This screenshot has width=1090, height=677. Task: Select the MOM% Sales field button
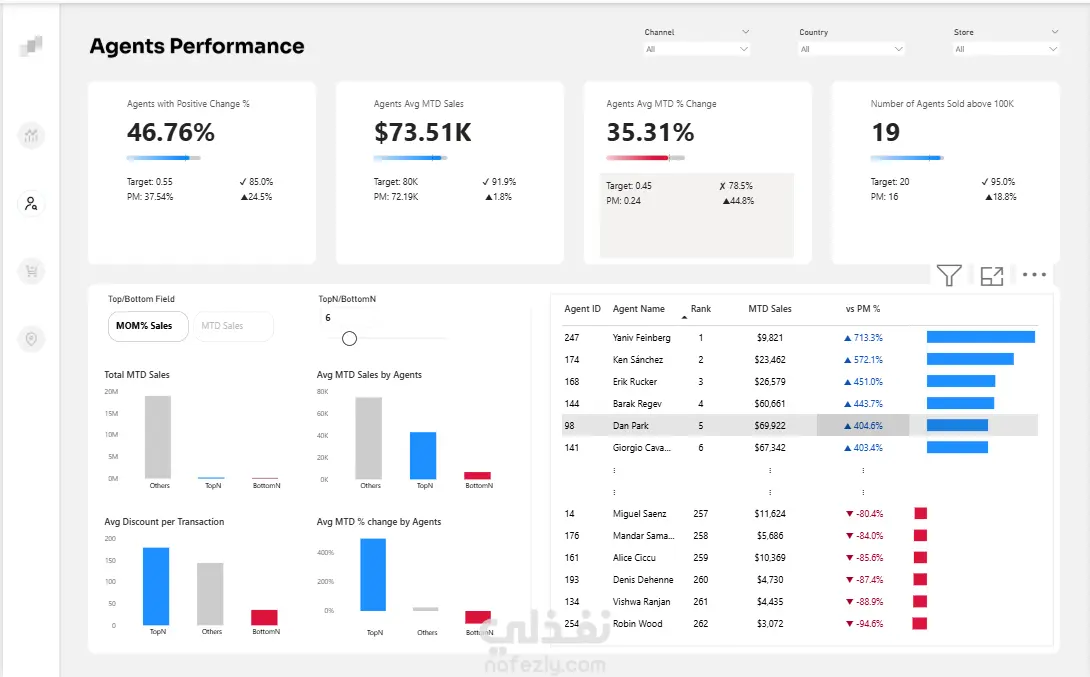tap(148, 326)
